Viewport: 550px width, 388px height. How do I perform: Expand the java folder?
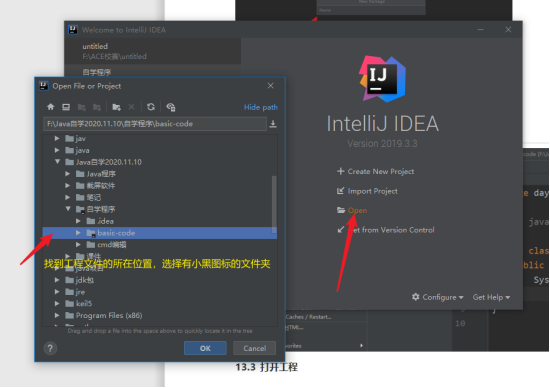click(57, 150)
